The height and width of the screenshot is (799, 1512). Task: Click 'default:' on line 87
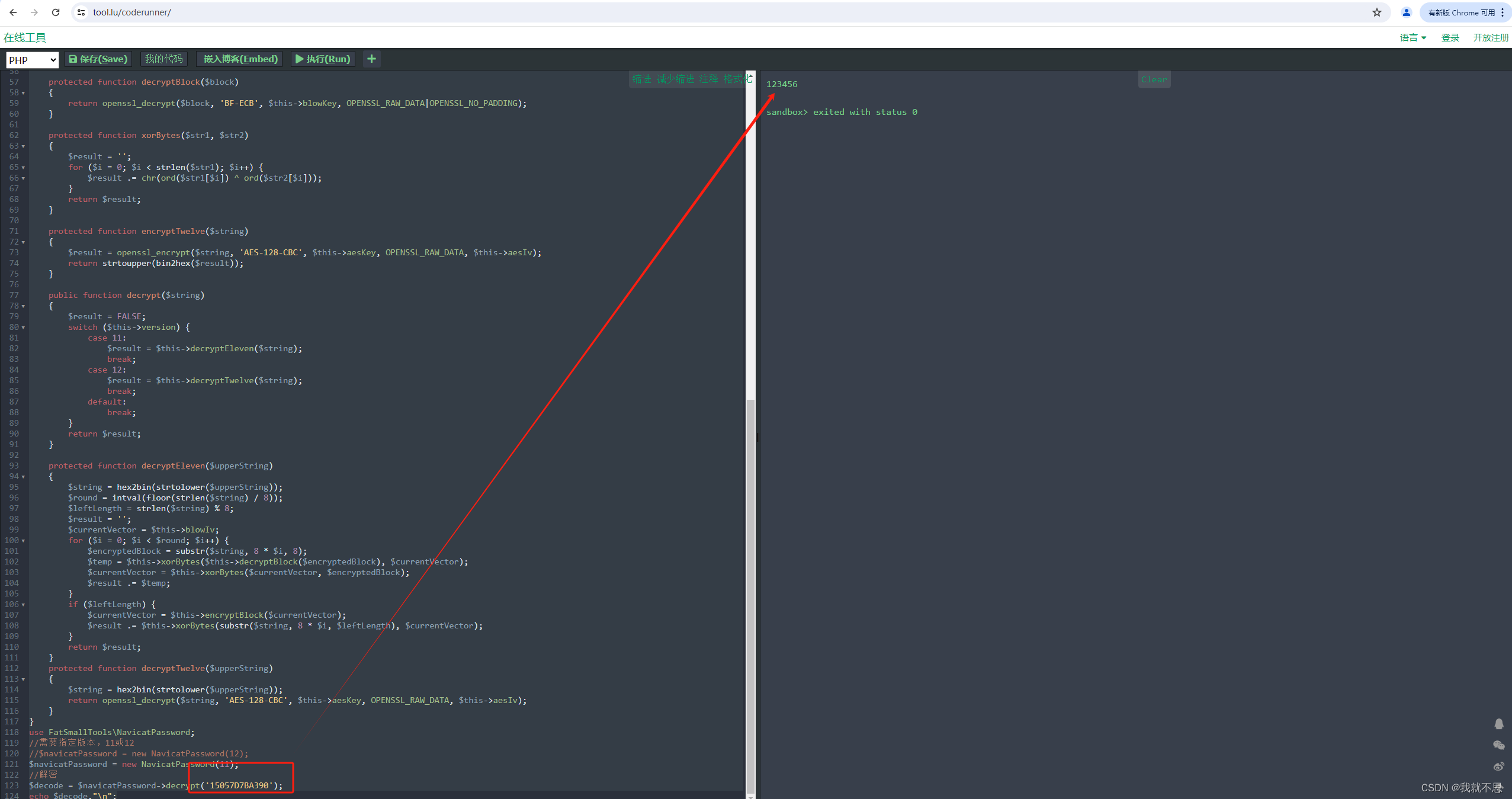click(107, 402)
